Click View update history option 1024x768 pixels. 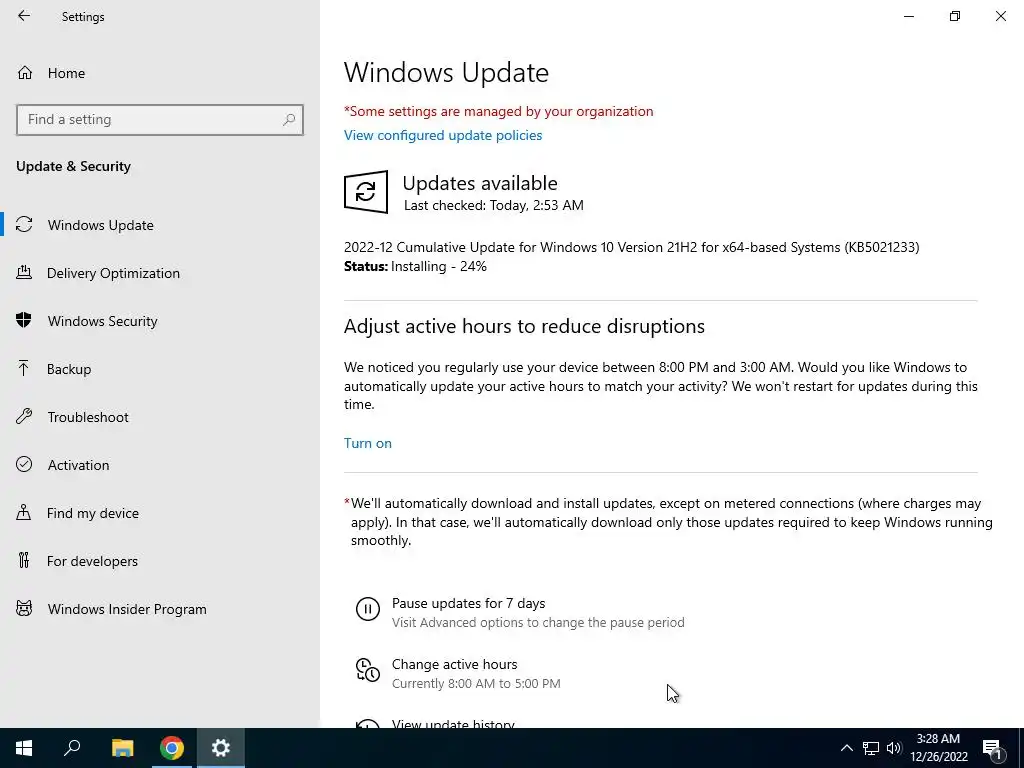pos(453,724)
